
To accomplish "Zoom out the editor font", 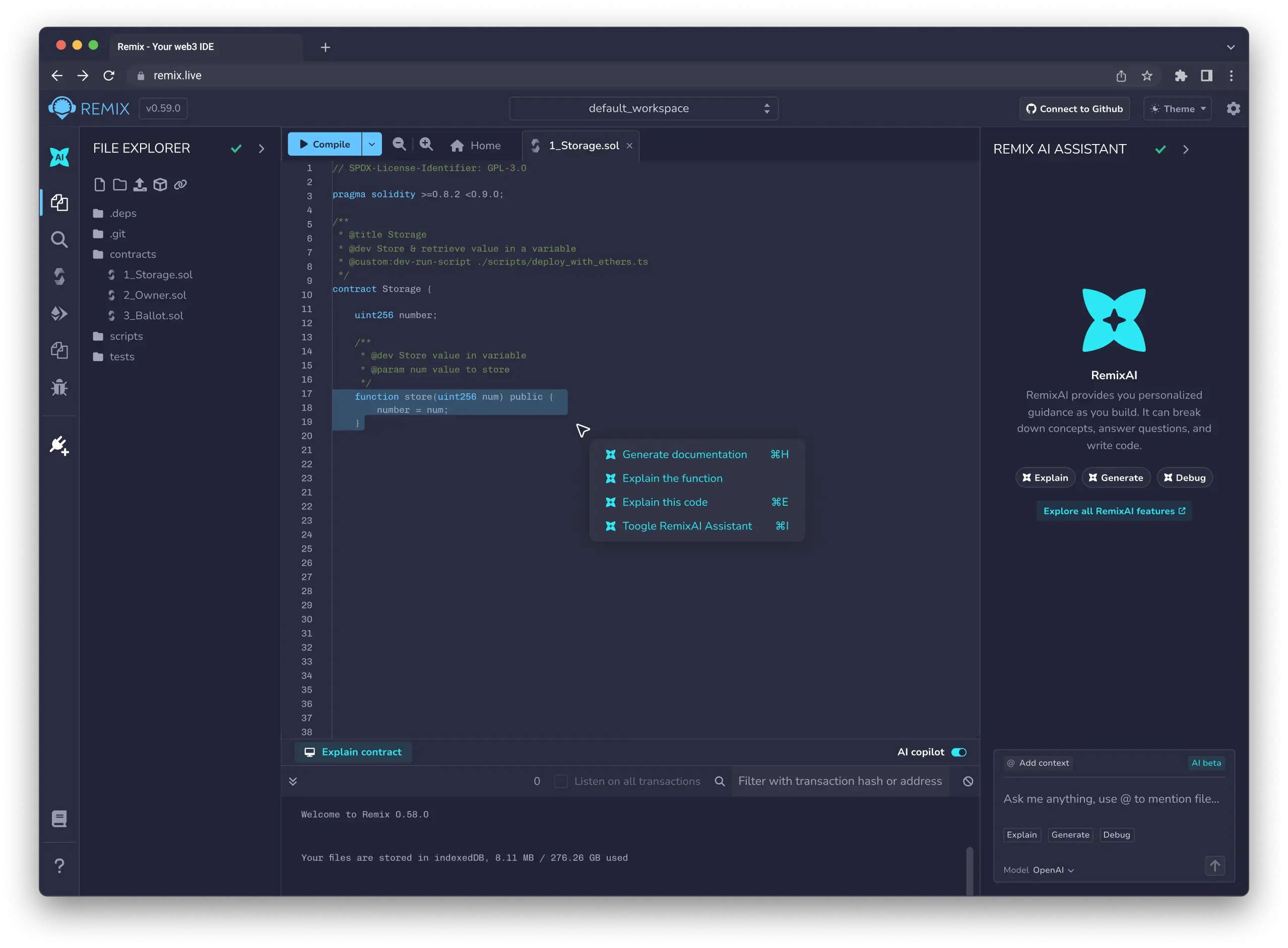I will tap(399, 144).
